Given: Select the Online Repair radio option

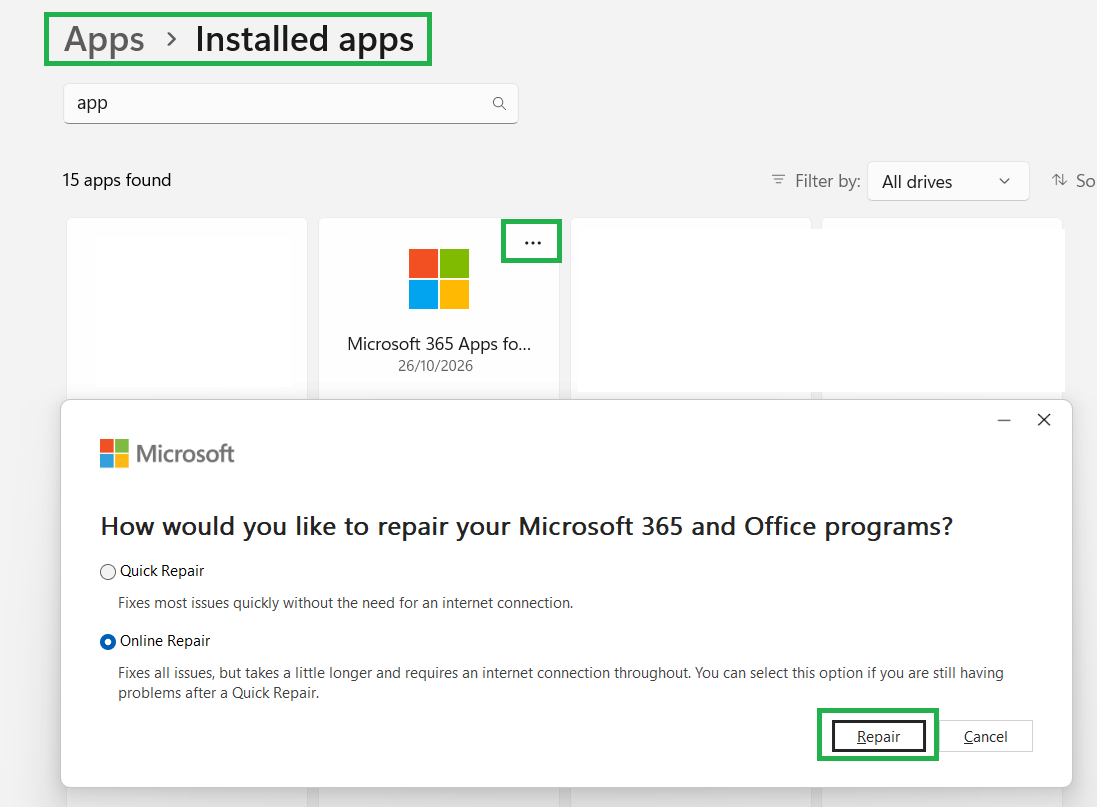Looking at the screenshot, I should click(108, 642).
